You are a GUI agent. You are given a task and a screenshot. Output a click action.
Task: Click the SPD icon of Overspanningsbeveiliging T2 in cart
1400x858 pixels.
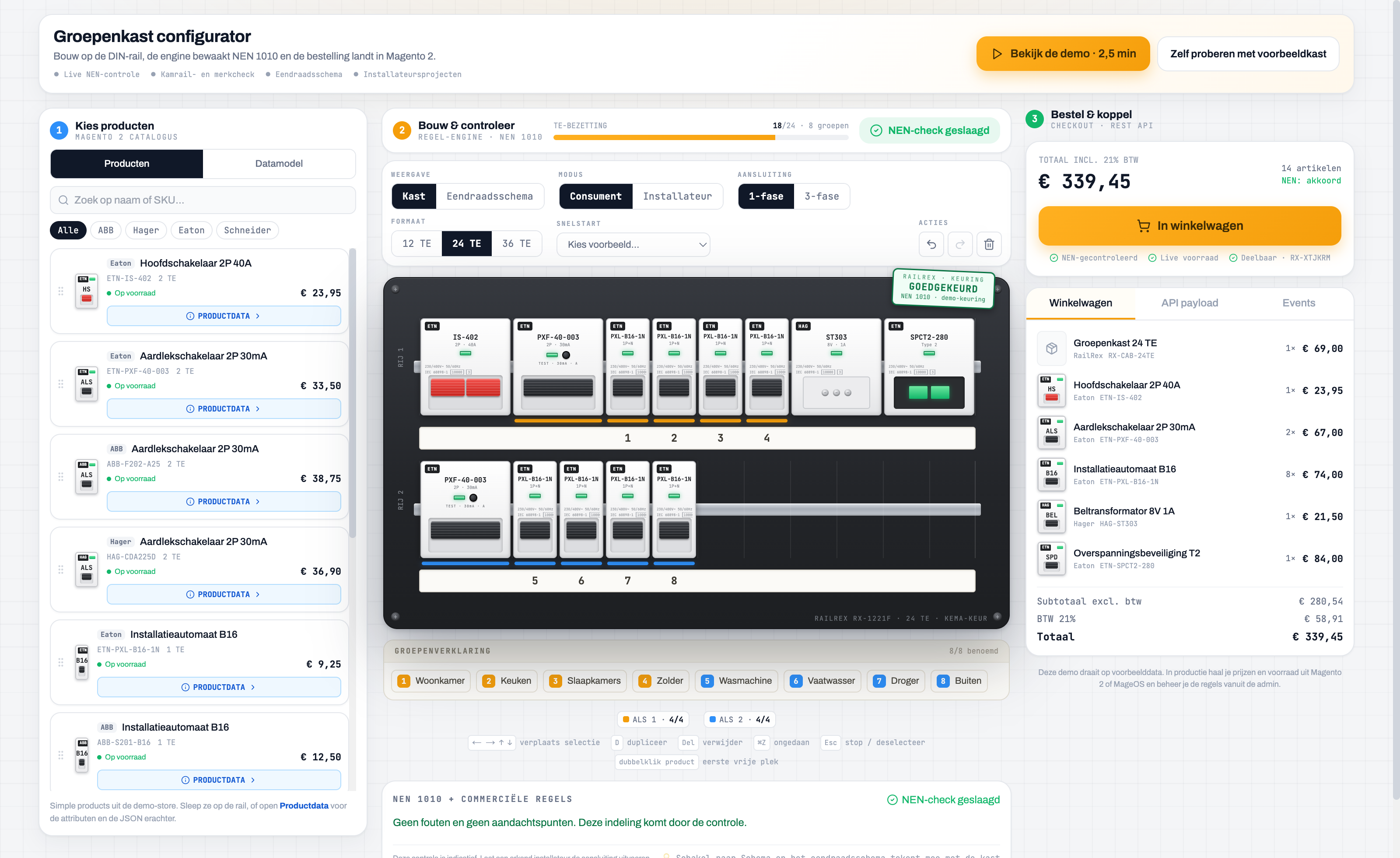1052,559
